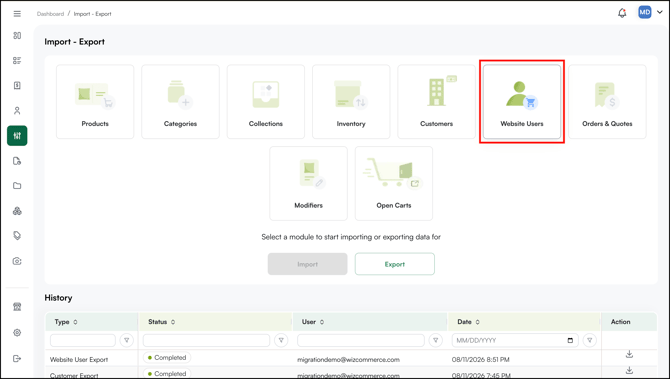Open the stacked cubes icon in sidebar
Screen dimensions: 670x379
(x=17, y=211)
